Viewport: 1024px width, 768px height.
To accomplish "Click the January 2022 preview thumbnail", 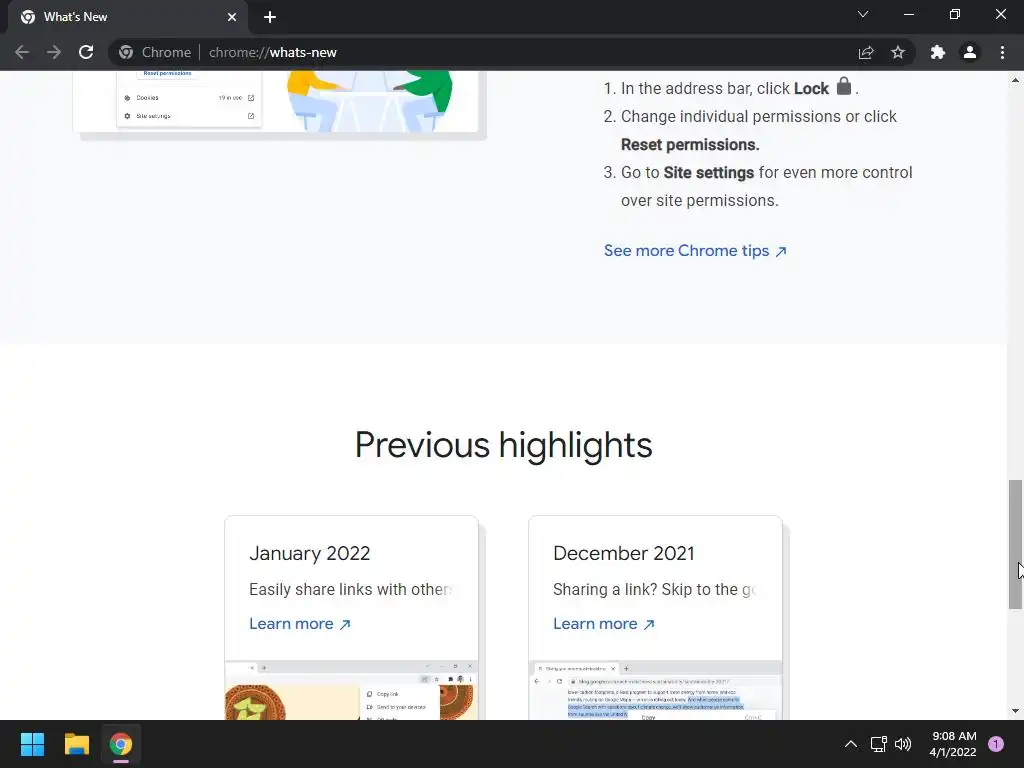I will (x=351, y=690).
